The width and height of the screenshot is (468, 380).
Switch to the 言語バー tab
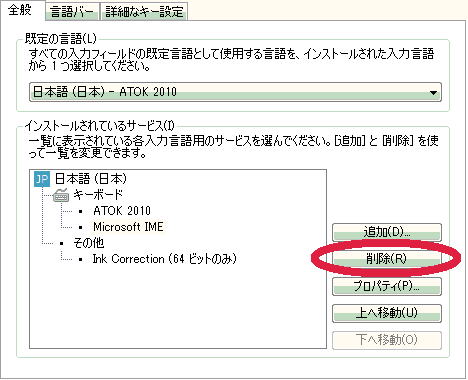(72, 12)
